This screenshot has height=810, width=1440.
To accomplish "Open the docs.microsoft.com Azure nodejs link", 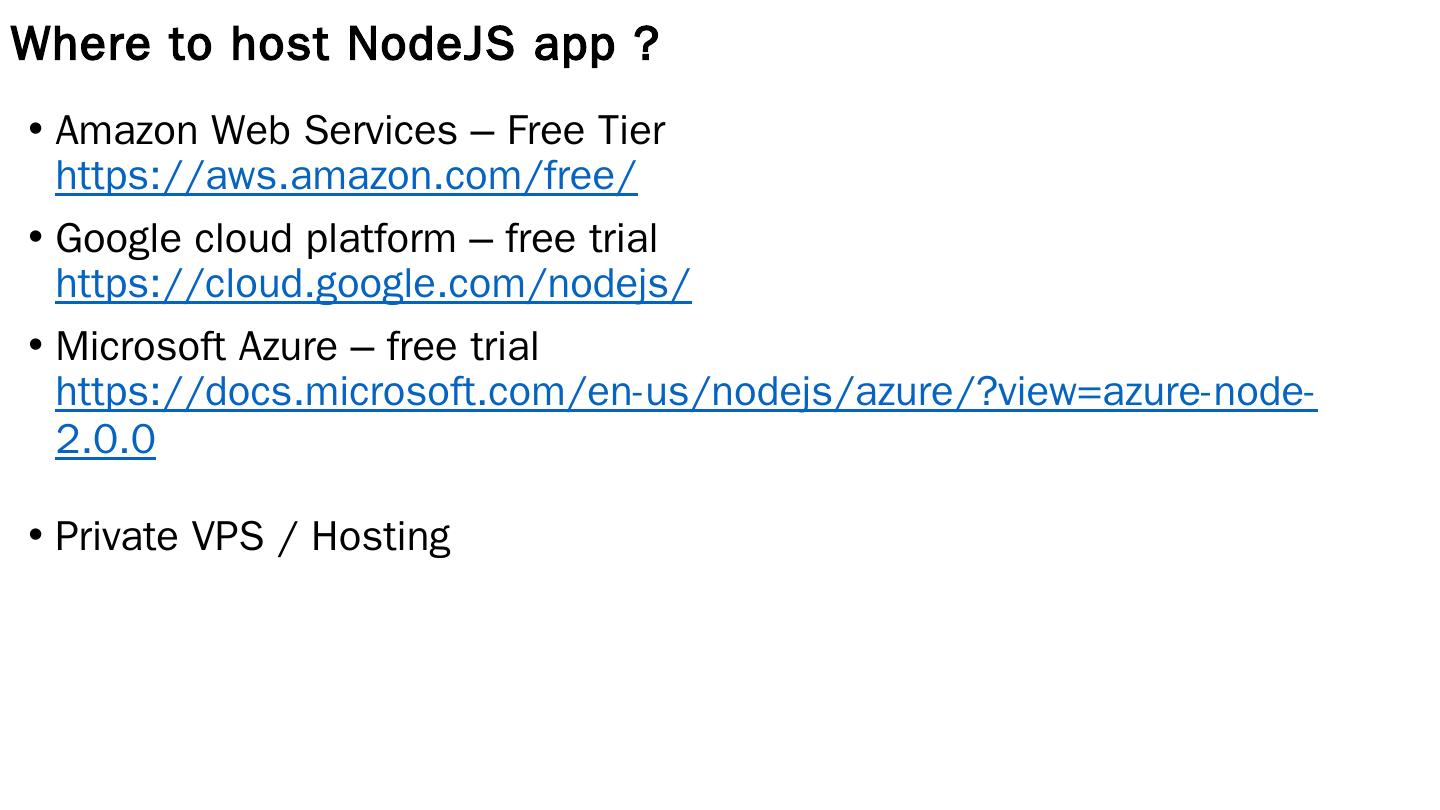I will click(685, 392).
